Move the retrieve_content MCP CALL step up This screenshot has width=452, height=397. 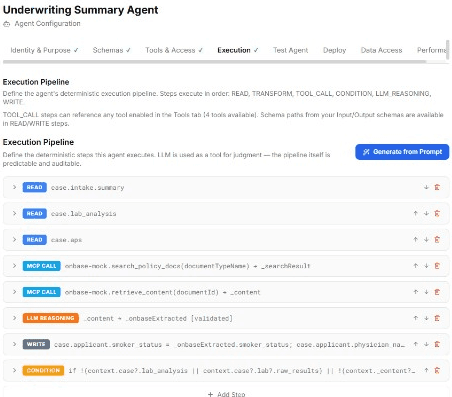coord(416,292)
